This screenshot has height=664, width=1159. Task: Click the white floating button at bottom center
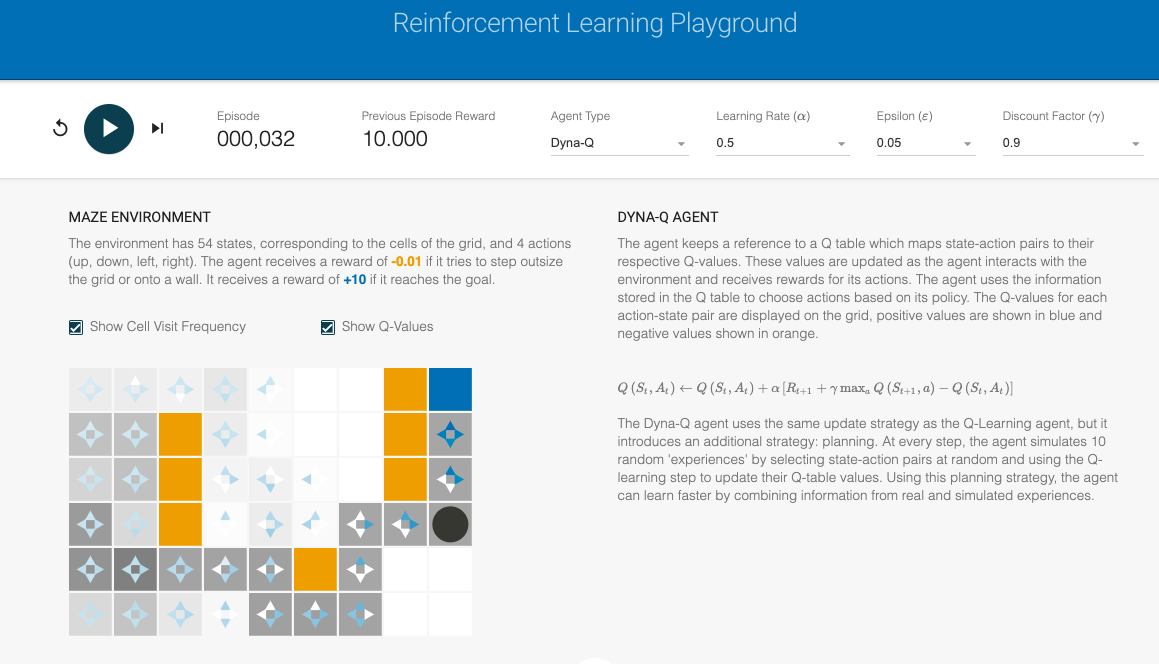coord(596,660)
